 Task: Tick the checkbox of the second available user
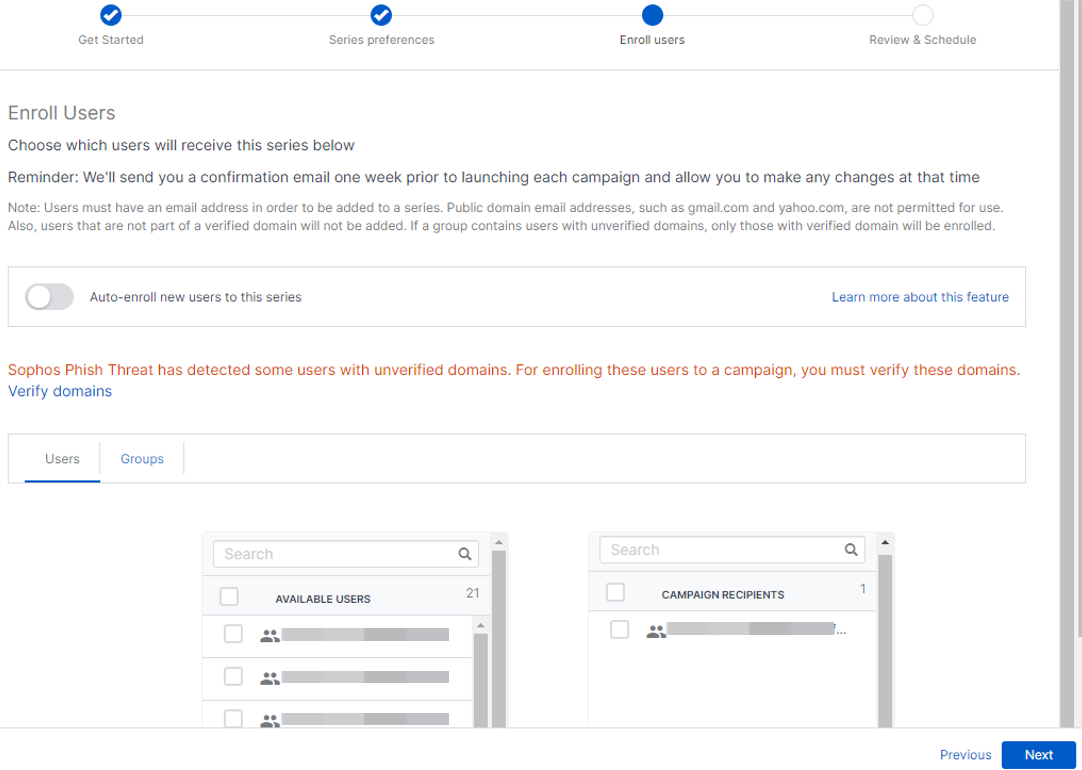(x=233, y=677)
